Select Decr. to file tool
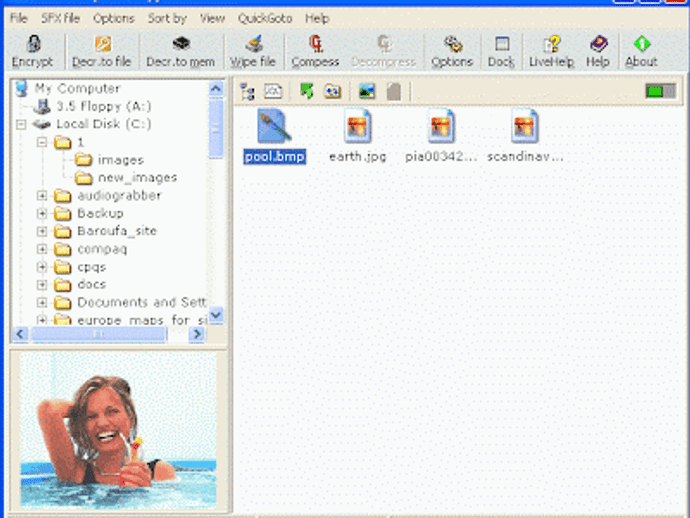The image size is (690, 518). [x=102, y=51]
